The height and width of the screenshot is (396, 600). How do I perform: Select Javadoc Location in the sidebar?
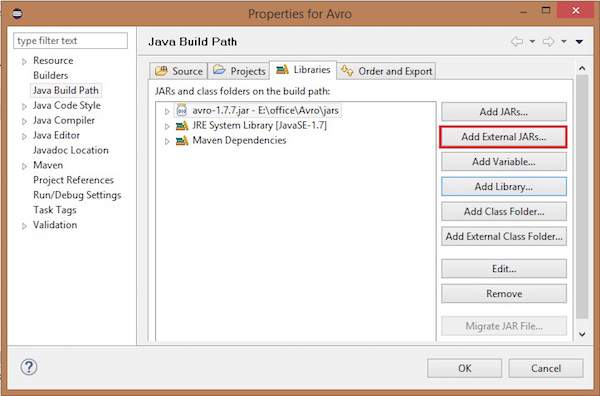pyautogui.click(x=71, y=150)
